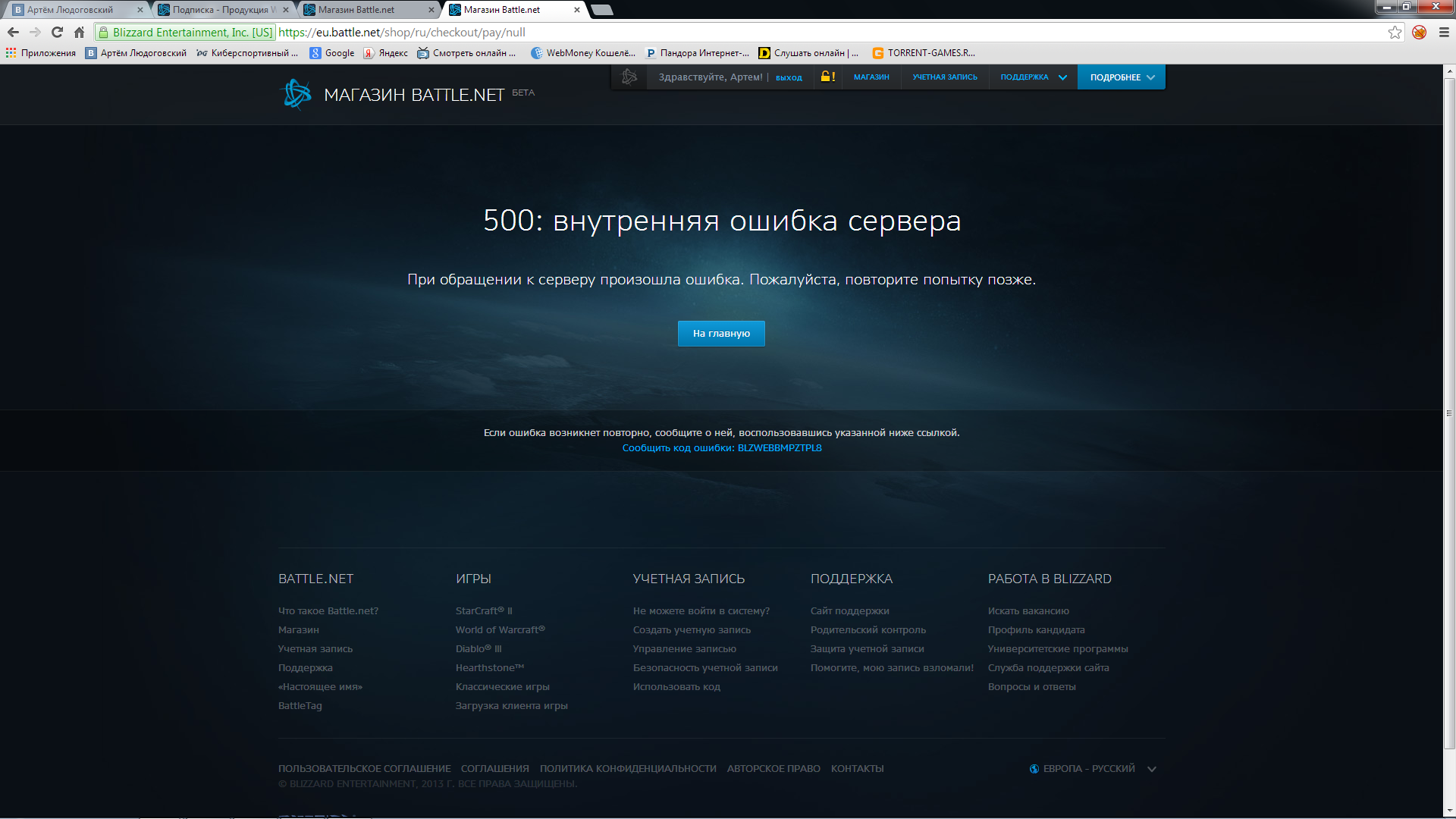Click the browser back arrow
The height and width of the screenshot is (819, 1456).
coord(13,33)
